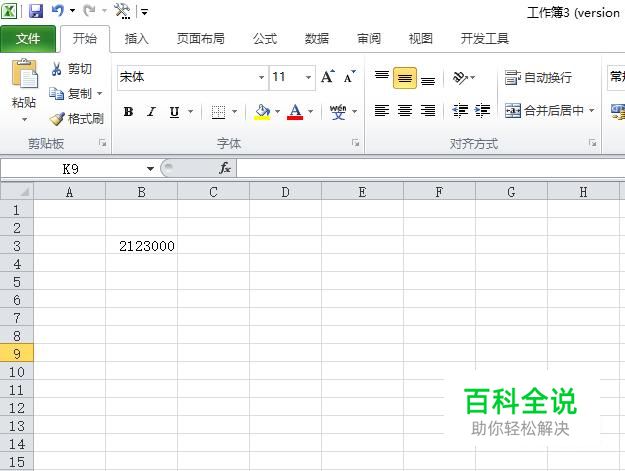
Task: Click the Redo arrow icon
Action: point(89,11)
